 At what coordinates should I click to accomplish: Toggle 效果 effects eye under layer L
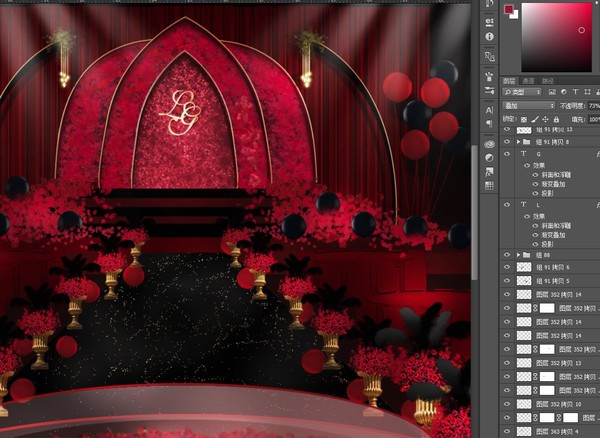527,217
